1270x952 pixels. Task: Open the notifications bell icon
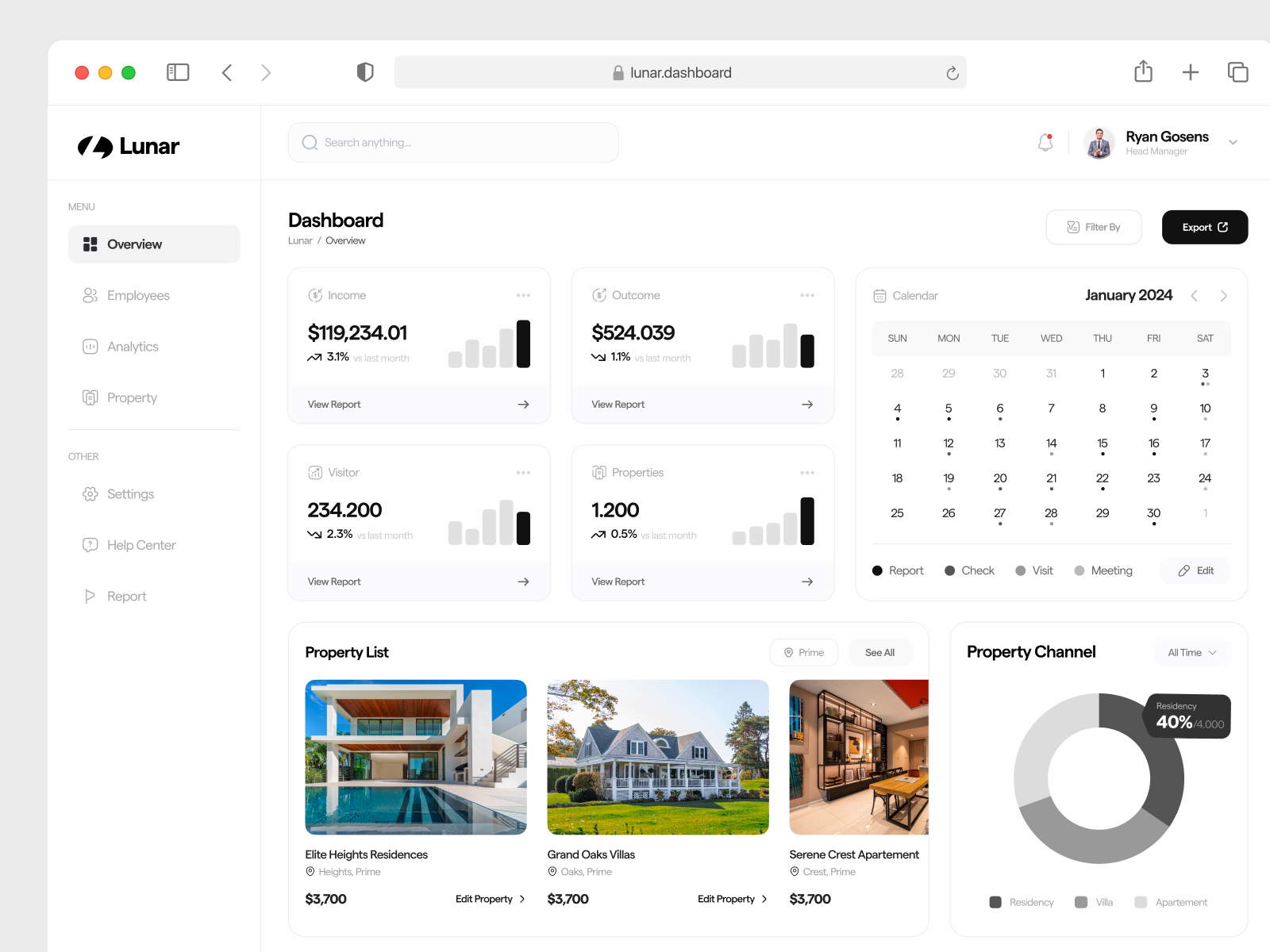pyautogui.click(x=1045, y=142)
